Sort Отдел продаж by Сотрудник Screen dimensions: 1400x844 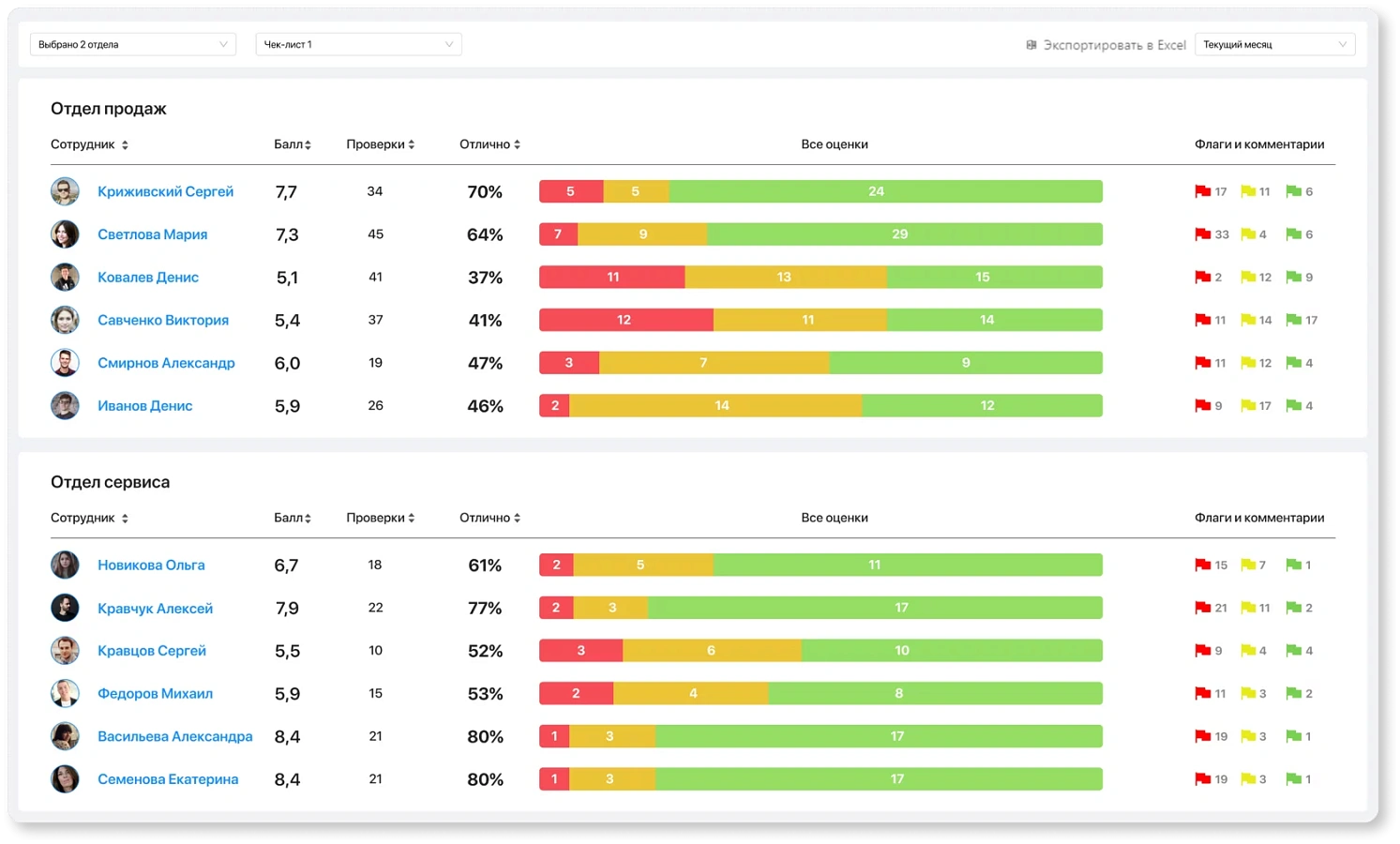tap(89, 144)
